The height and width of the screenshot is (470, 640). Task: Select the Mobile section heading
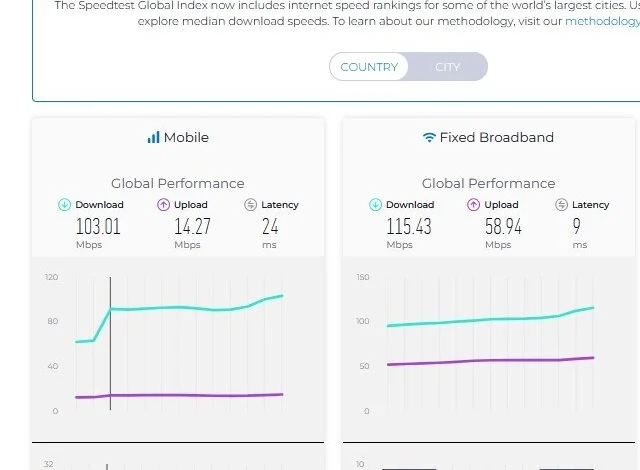point(186,137)
